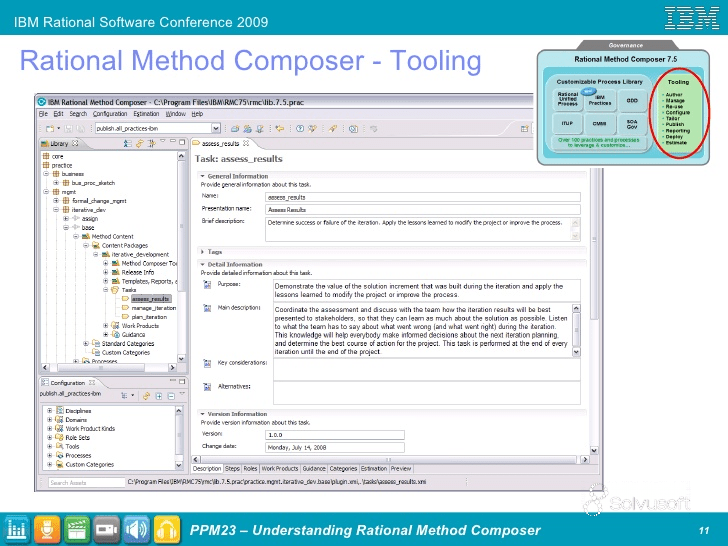Click the rich text editor icon beside Alternatives

(x=208, y=386)
